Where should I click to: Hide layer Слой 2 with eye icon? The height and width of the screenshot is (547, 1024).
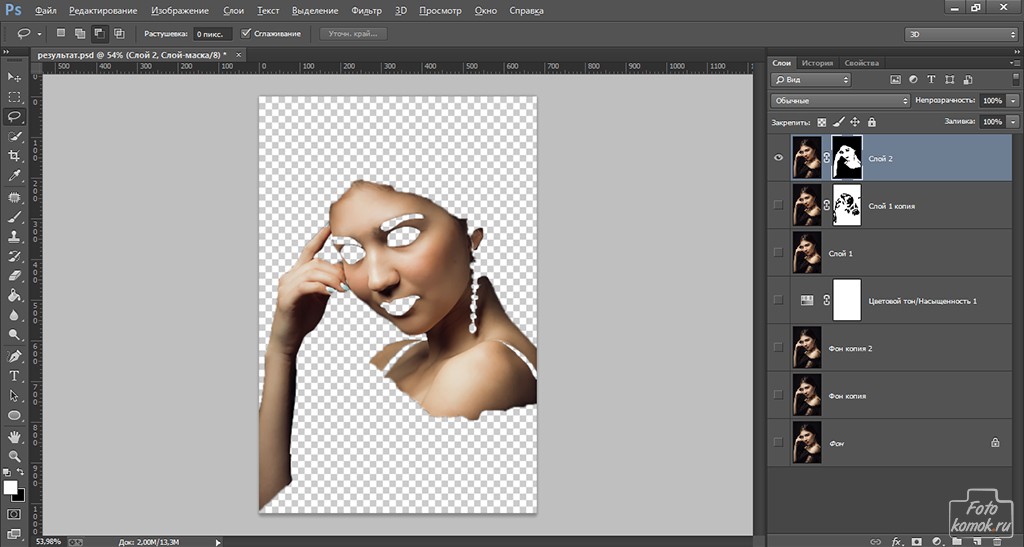tap(779, 157)
